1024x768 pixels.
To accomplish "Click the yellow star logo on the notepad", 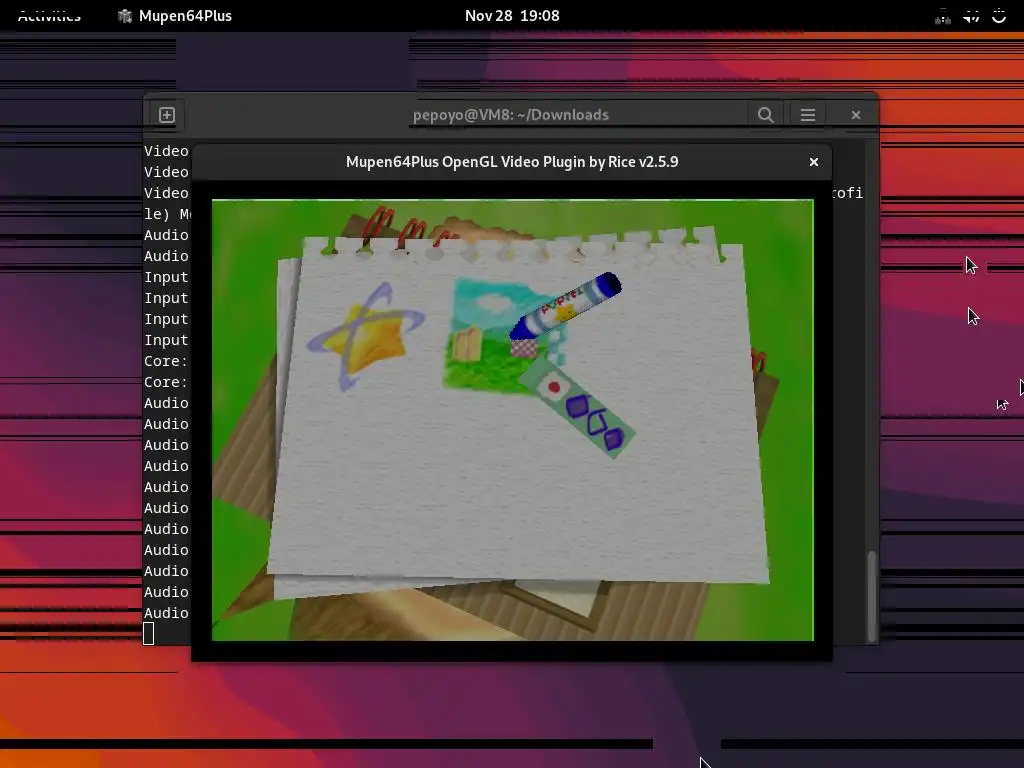I will (x=366, y=336).
